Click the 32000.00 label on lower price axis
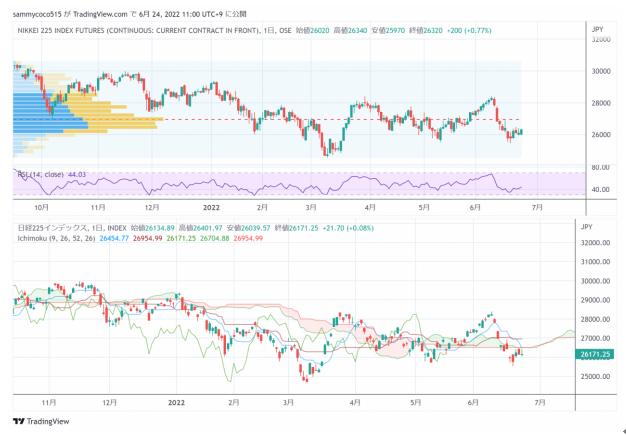626x435 pixels. click(x=595, y=243)
